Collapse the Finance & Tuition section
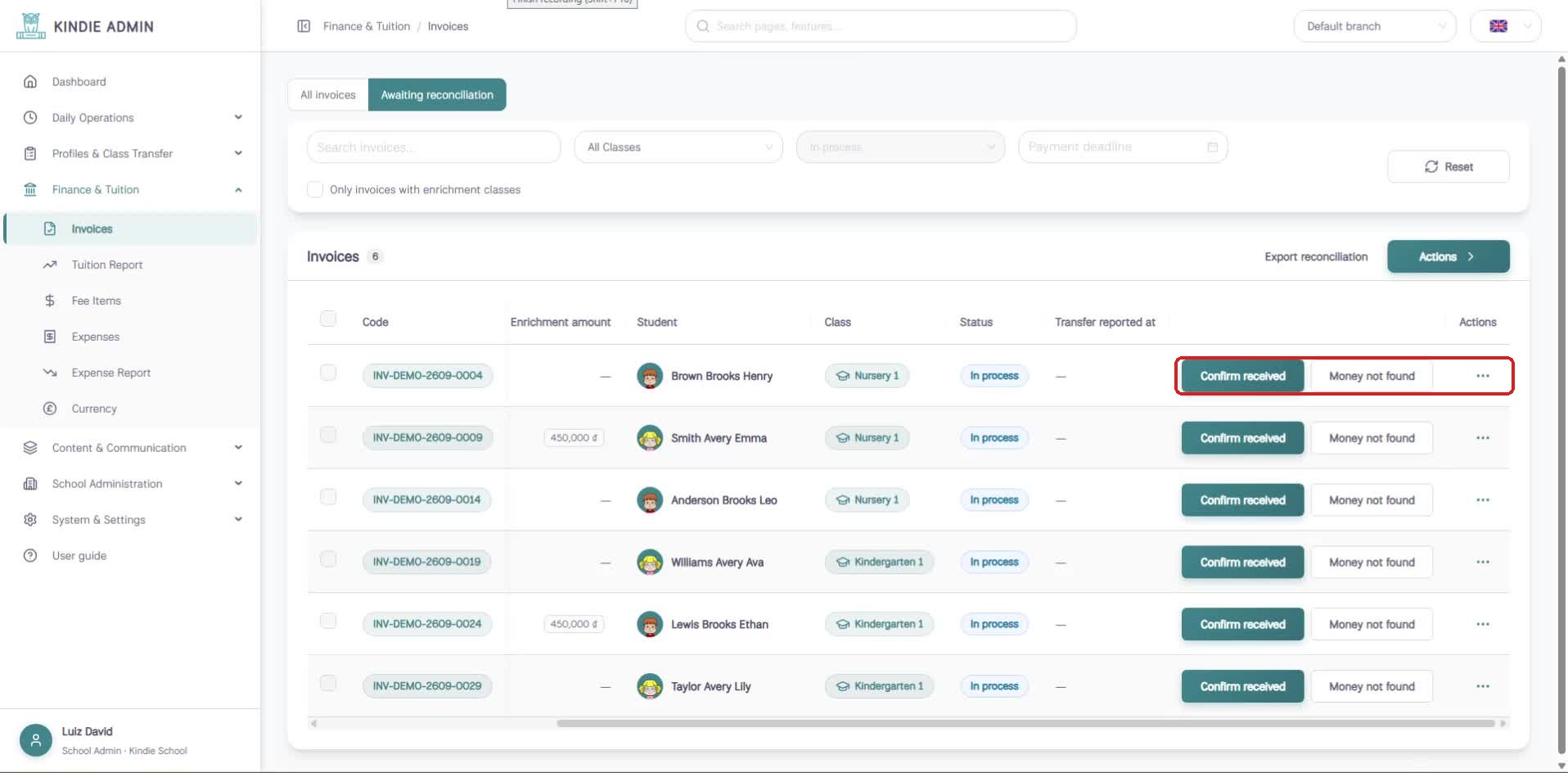Viewport: 1568px width, 773px height. click(131, 189)
